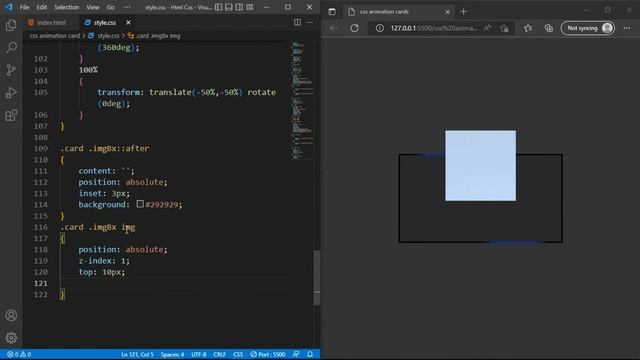Open the Extensions view

11,115
